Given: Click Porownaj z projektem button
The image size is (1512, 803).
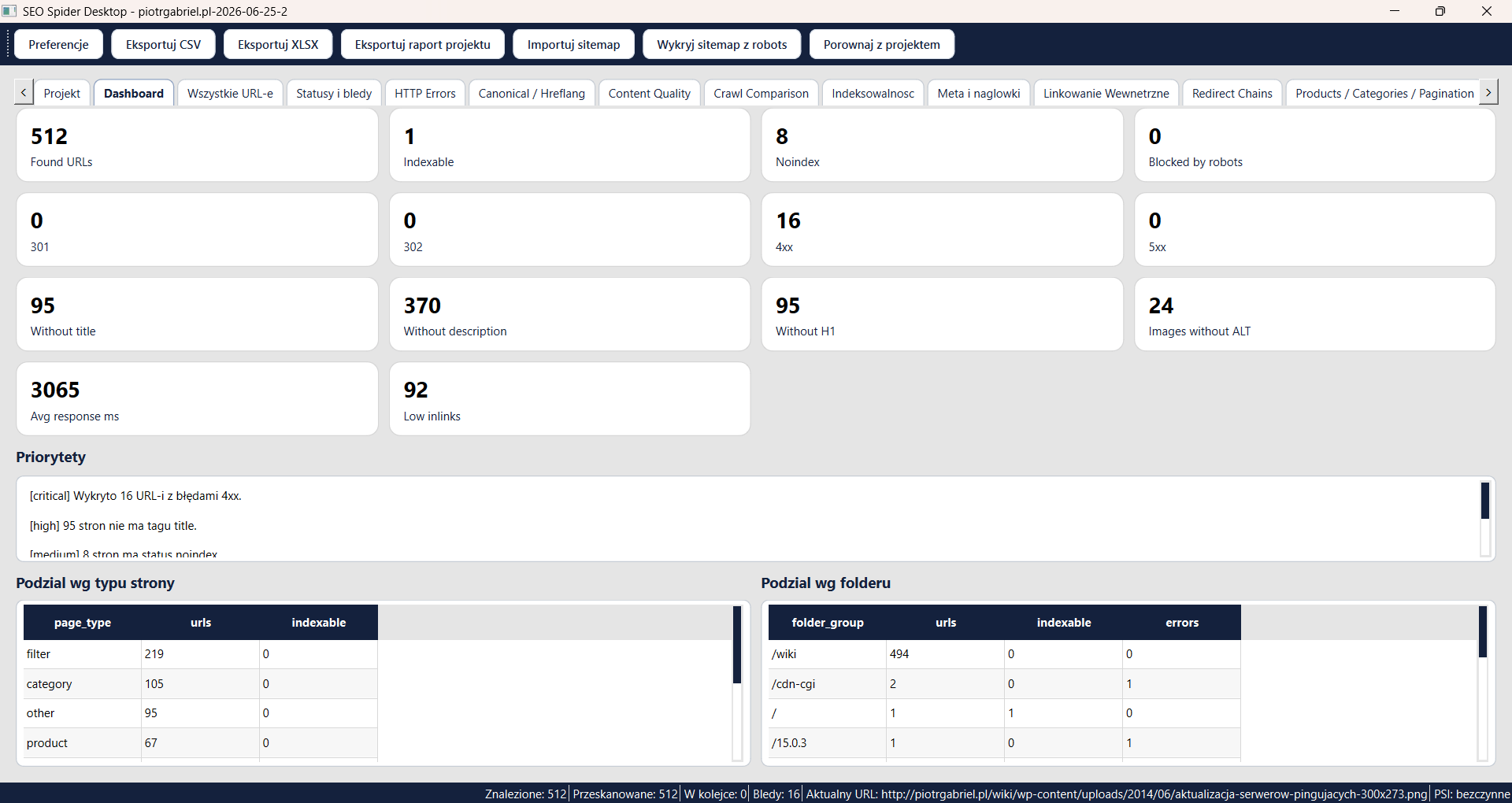Looking at the screenshot, I should (x=881, y=44).
